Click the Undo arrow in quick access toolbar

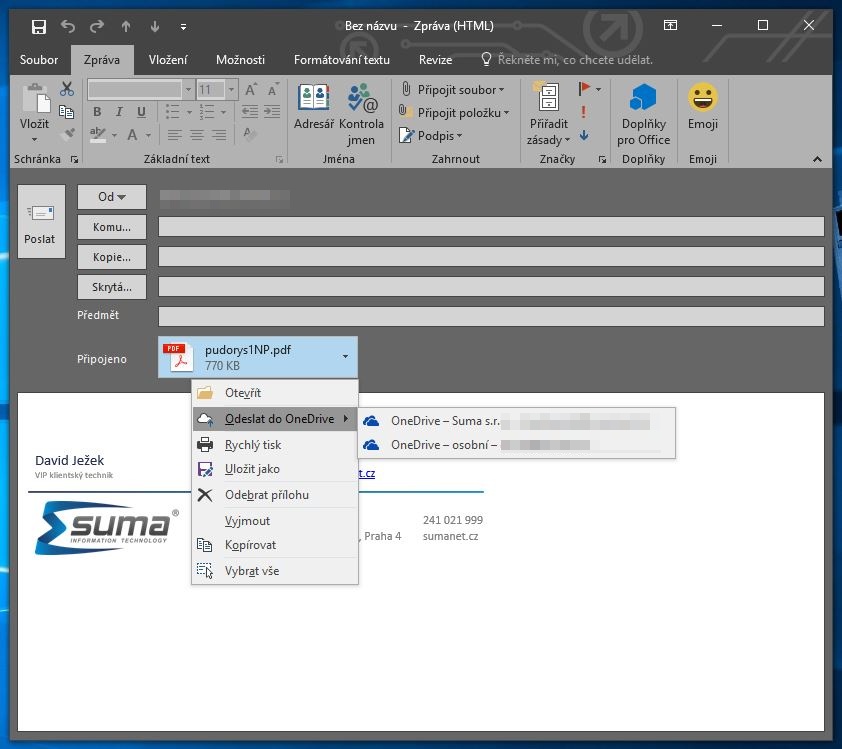(68, 26)
